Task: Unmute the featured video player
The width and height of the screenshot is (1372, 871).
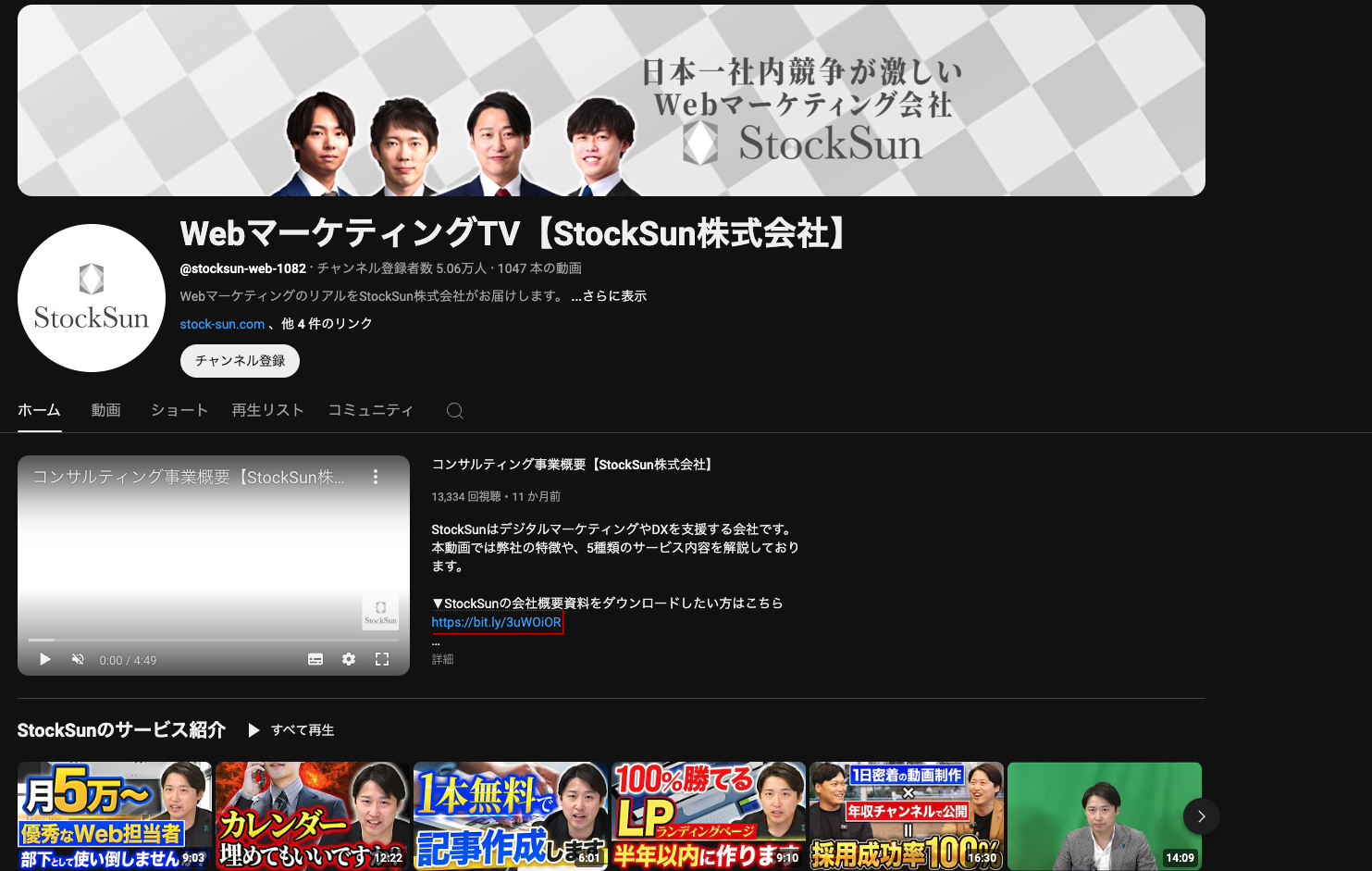Action: tap(78, 660)
